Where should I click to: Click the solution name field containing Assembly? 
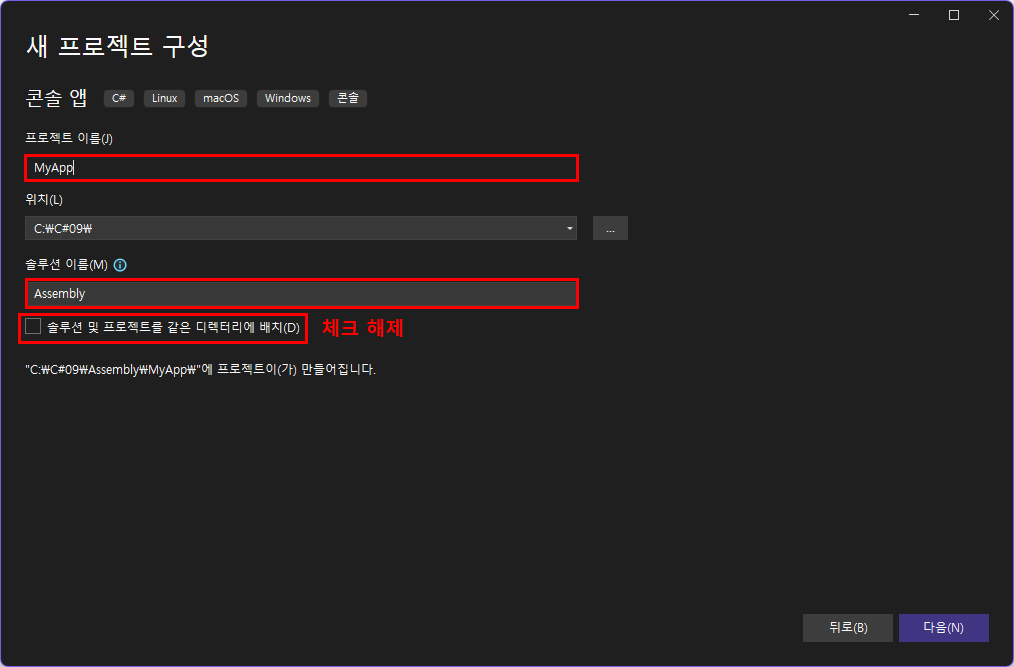click(x=301, y=294)
